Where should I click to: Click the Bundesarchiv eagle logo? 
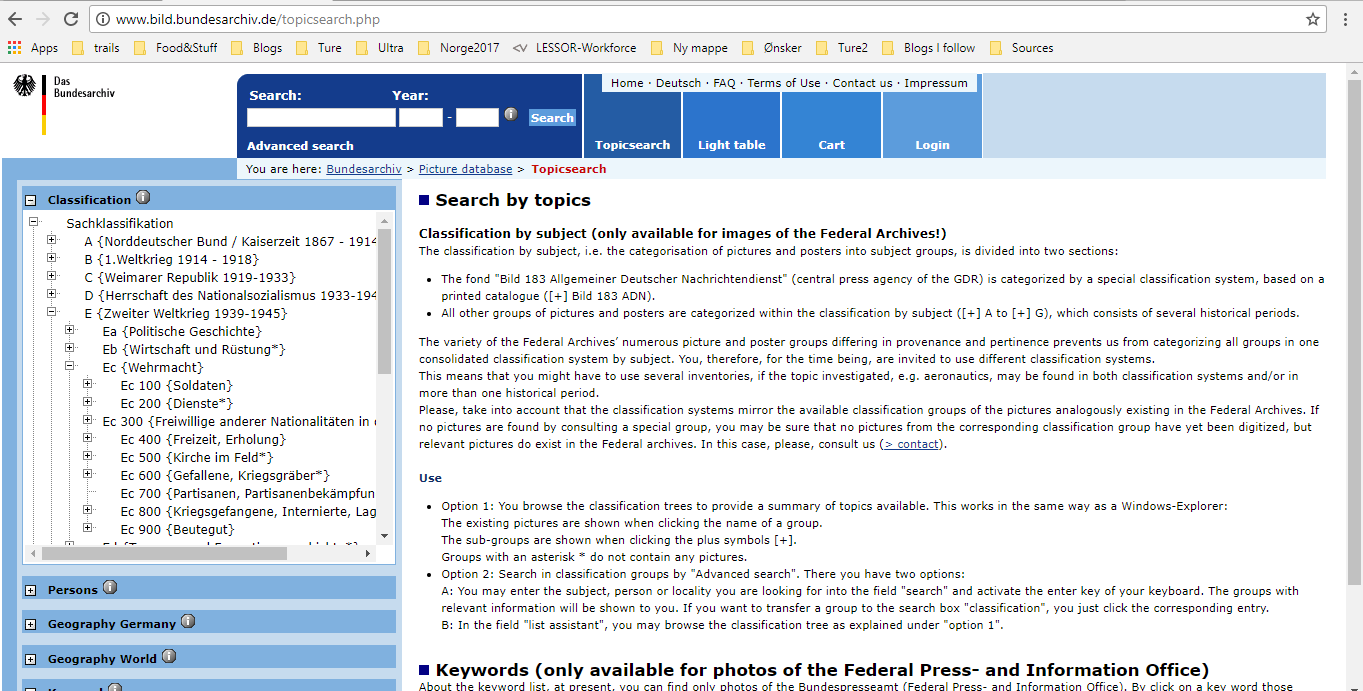[x=24, y=86]
